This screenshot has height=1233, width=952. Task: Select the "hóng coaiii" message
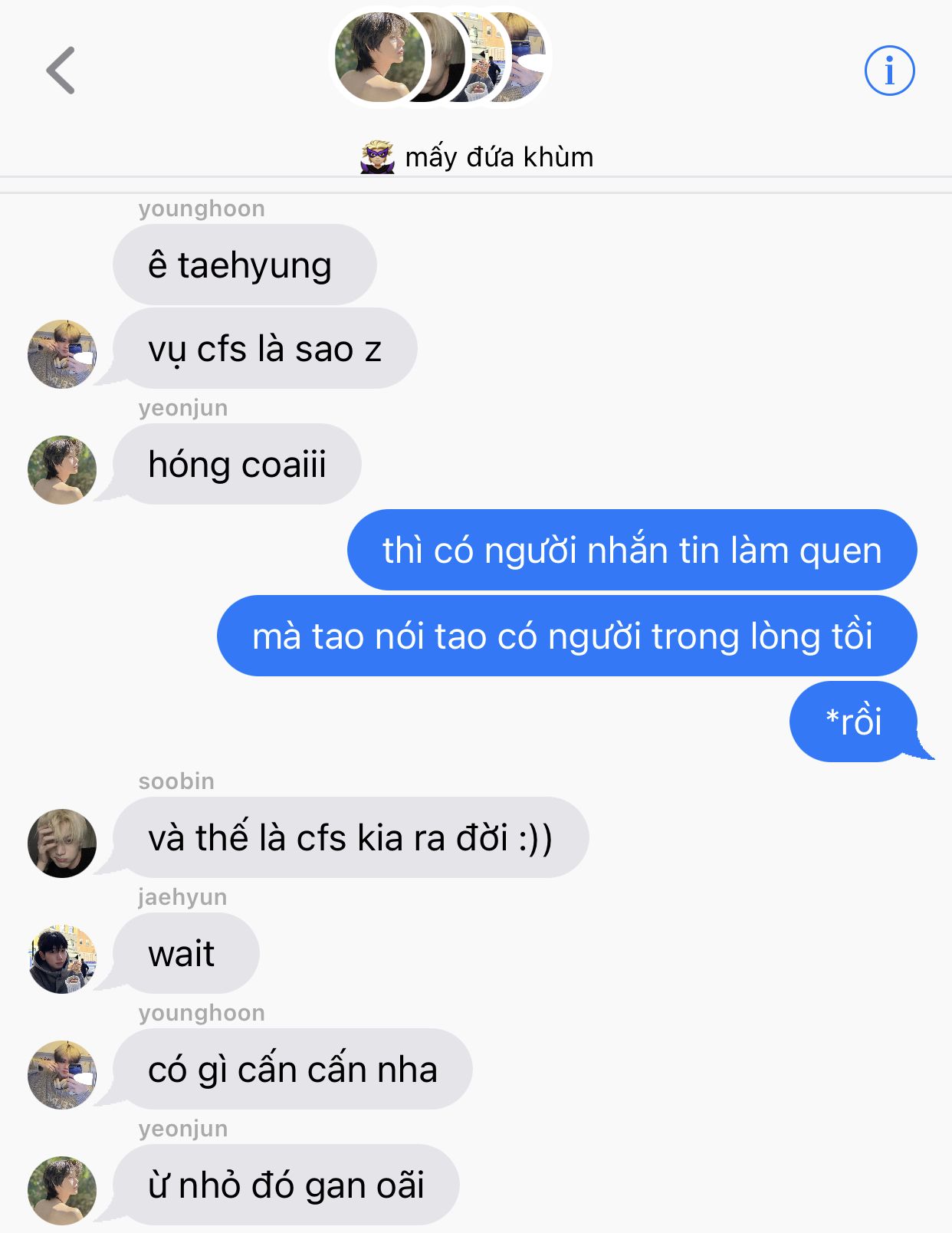[x=237, y=464]
